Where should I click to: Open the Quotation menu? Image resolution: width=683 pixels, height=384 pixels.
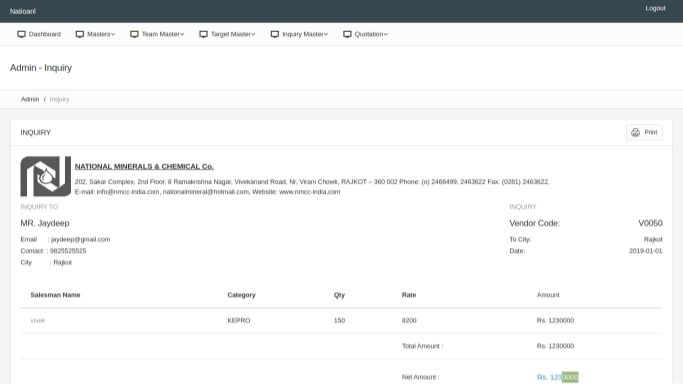(365, 34)
